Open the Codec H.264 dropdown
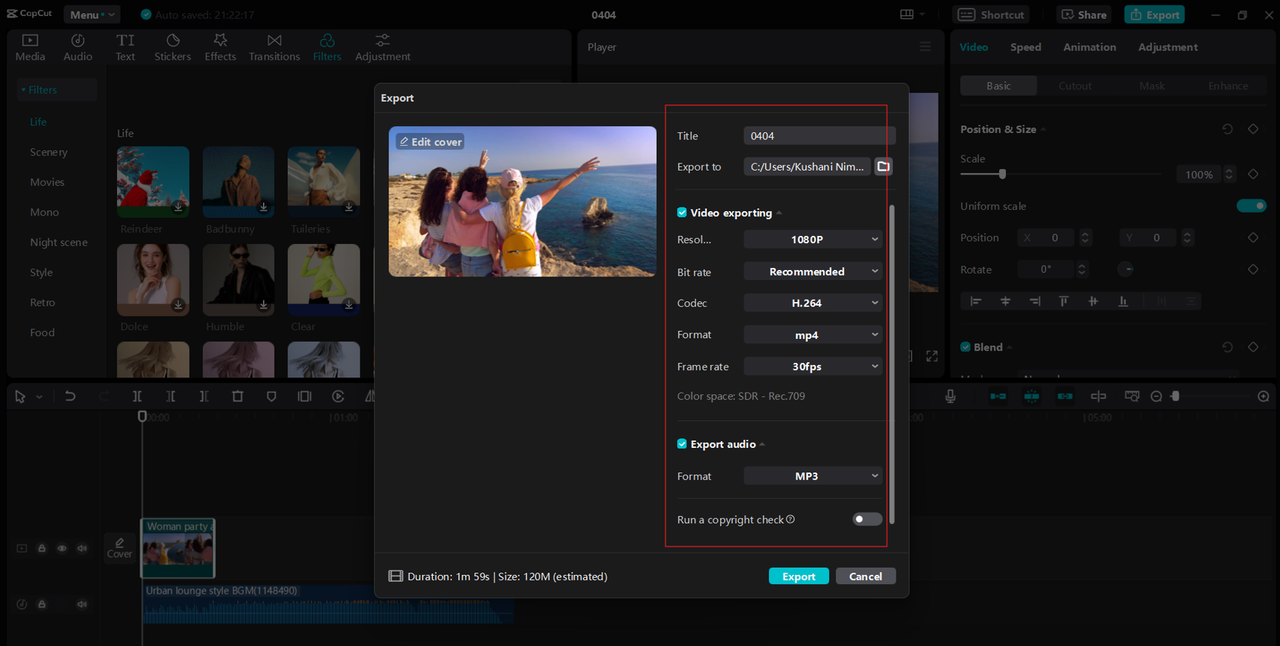The width and height of the screenshot is (1280, 646). coord(813,303)
